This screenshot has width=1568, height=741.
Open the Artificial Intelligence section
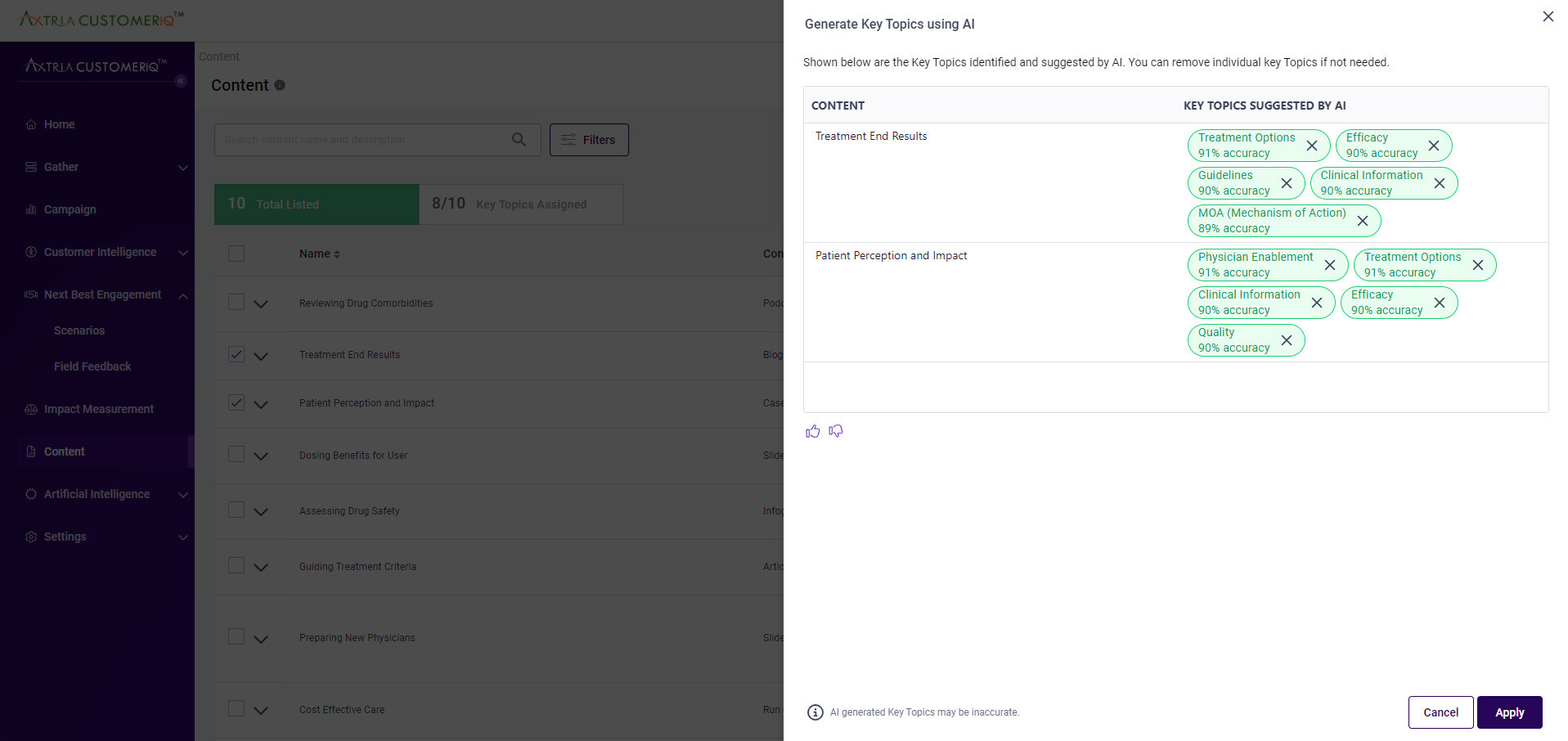click(97, 494)
